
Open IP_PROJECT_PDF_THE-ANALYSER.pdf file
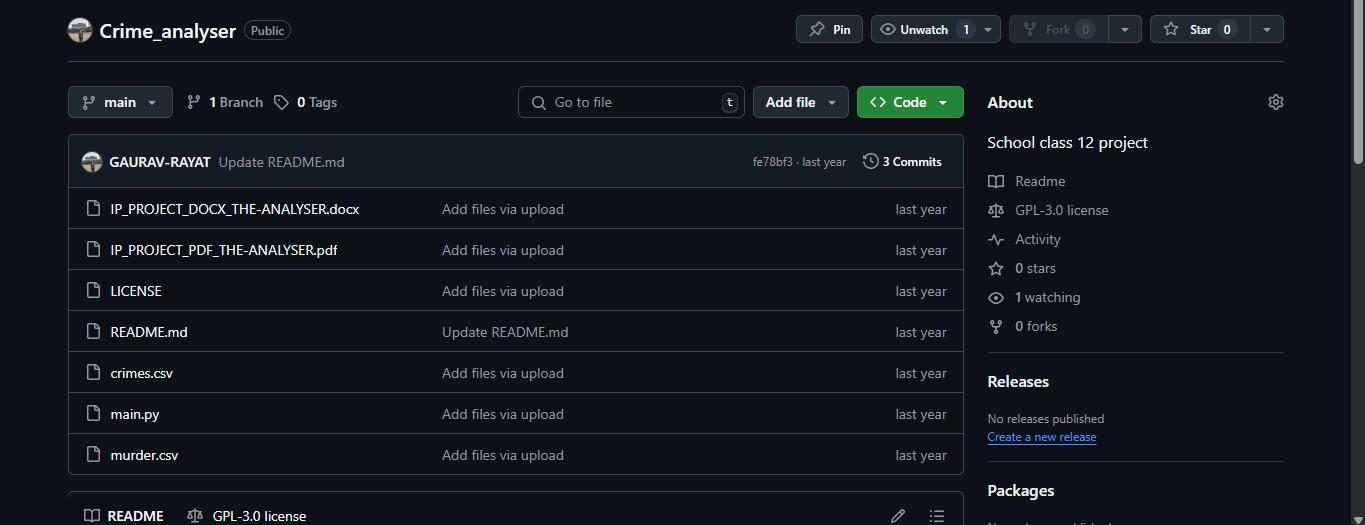point(223,250)
